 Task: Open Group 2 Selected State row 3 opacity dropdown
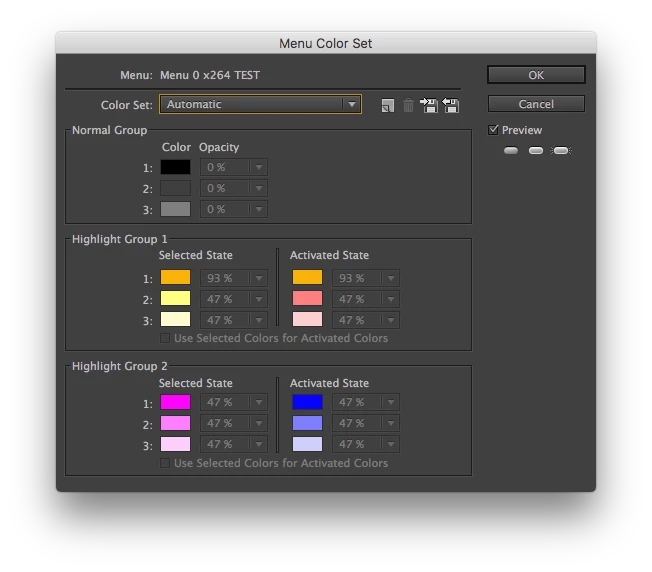[234, 444]
